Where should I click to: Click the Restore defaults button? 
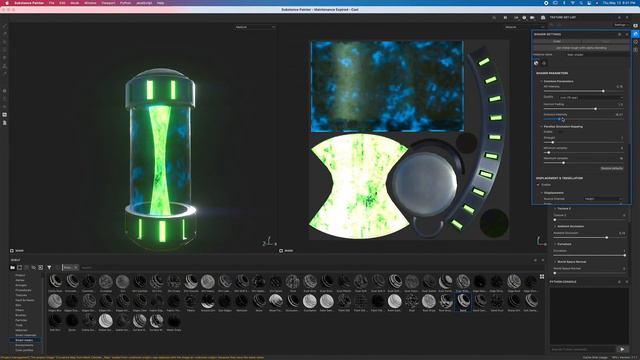click(611, 168)
